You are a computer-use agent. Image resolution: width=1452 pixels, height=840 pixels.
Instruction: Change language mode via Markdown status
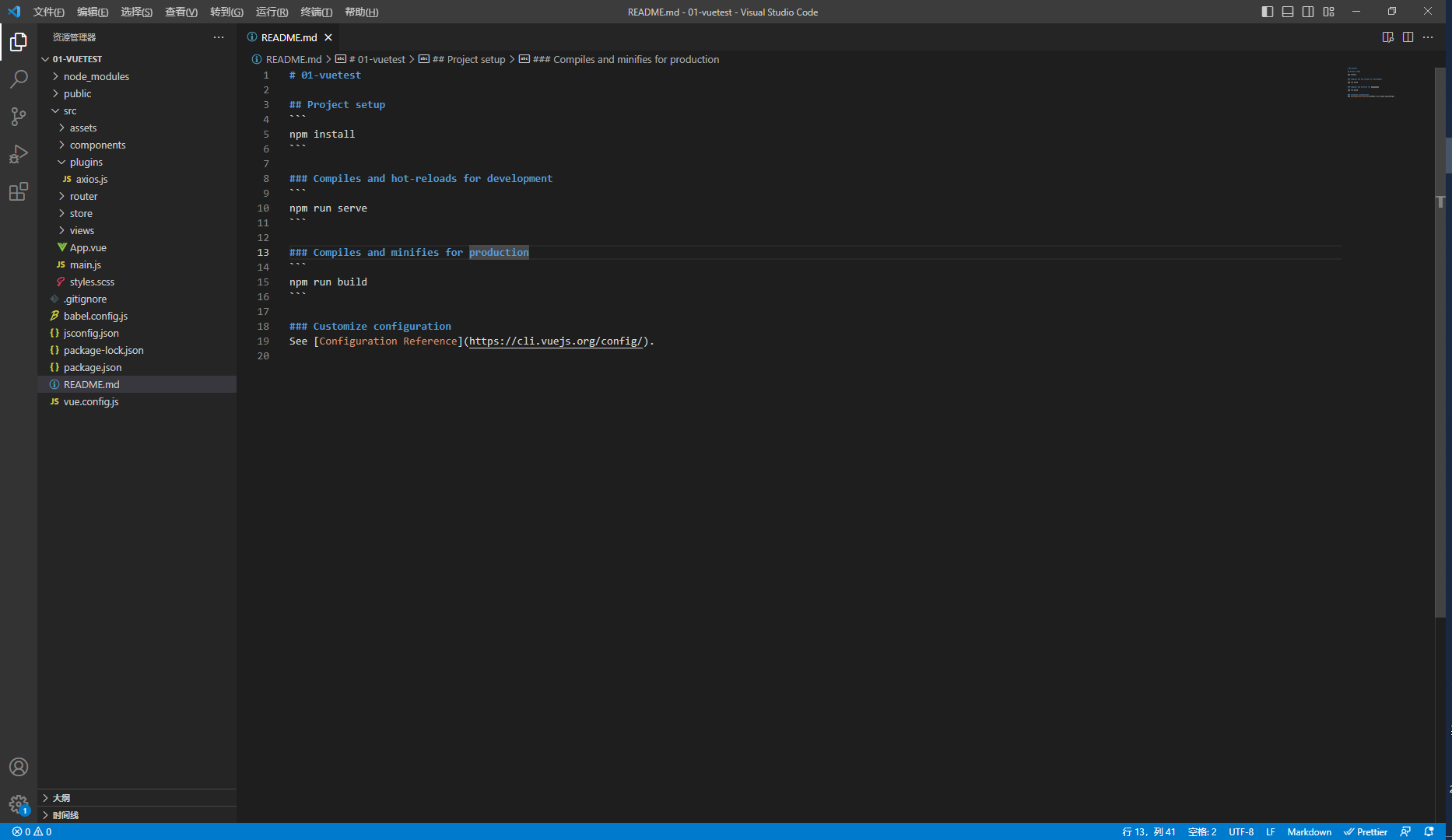(1309, 831)
